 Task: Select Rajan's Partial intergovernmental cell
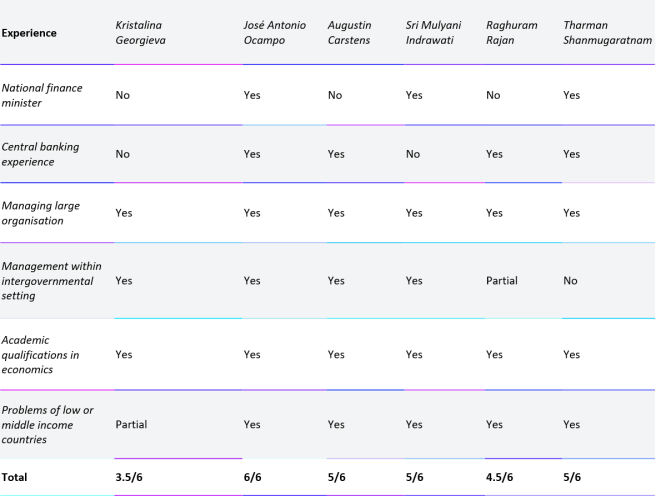tap(501, 281)
